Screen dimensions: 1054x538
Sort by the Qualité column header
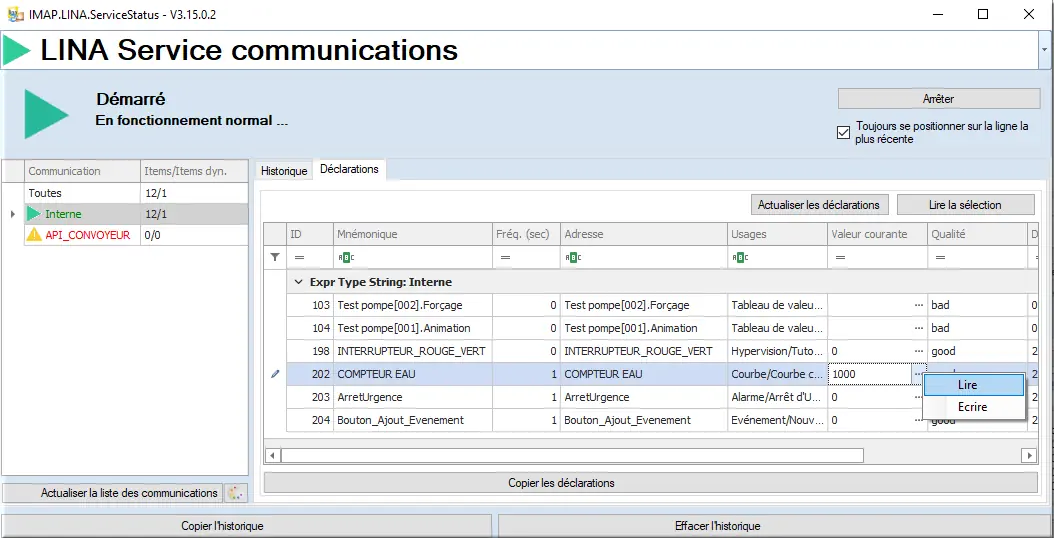[x=977, y=234]
